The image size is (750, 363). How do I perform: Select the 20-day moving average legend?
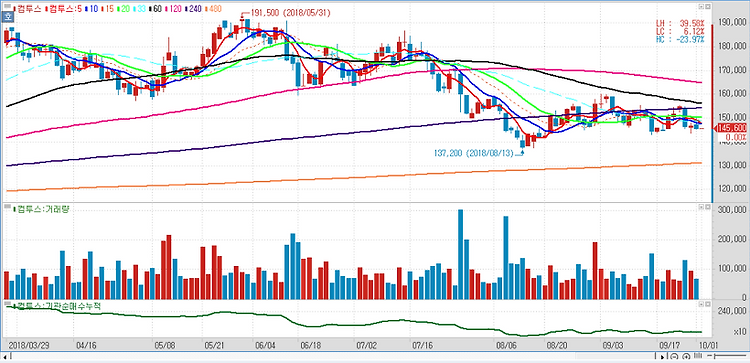(123, 9)
